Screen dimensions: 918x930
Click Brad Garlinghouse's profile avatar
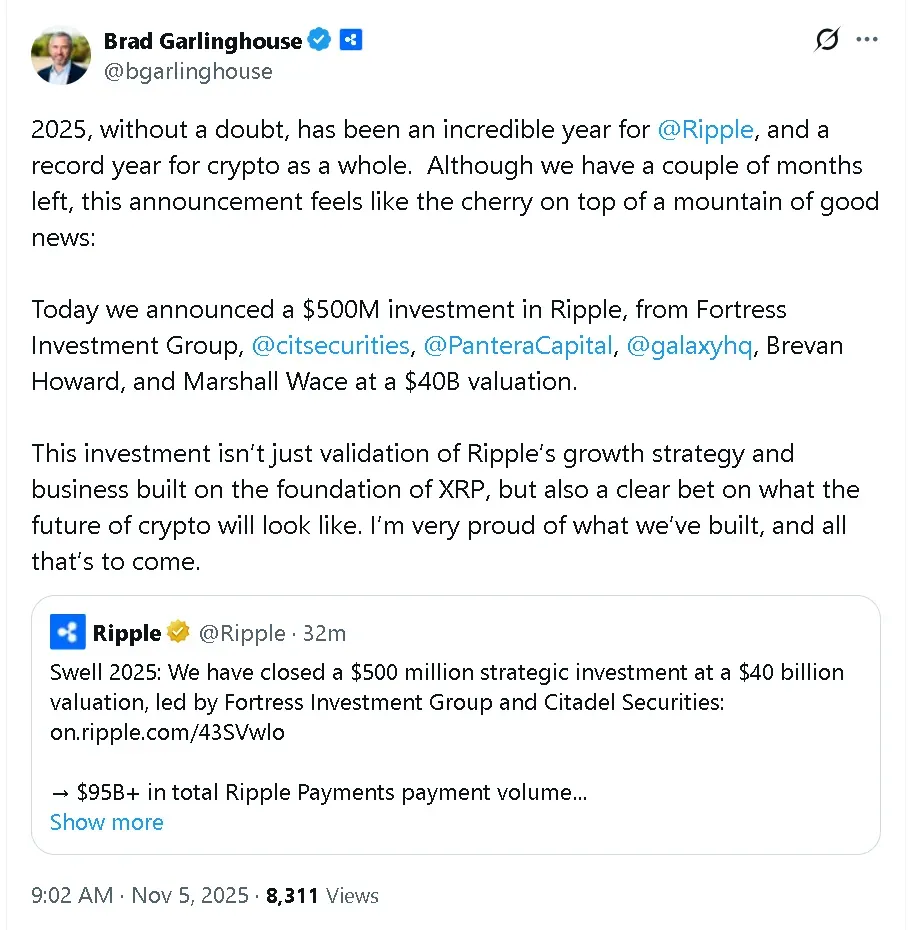pos(61,55)
